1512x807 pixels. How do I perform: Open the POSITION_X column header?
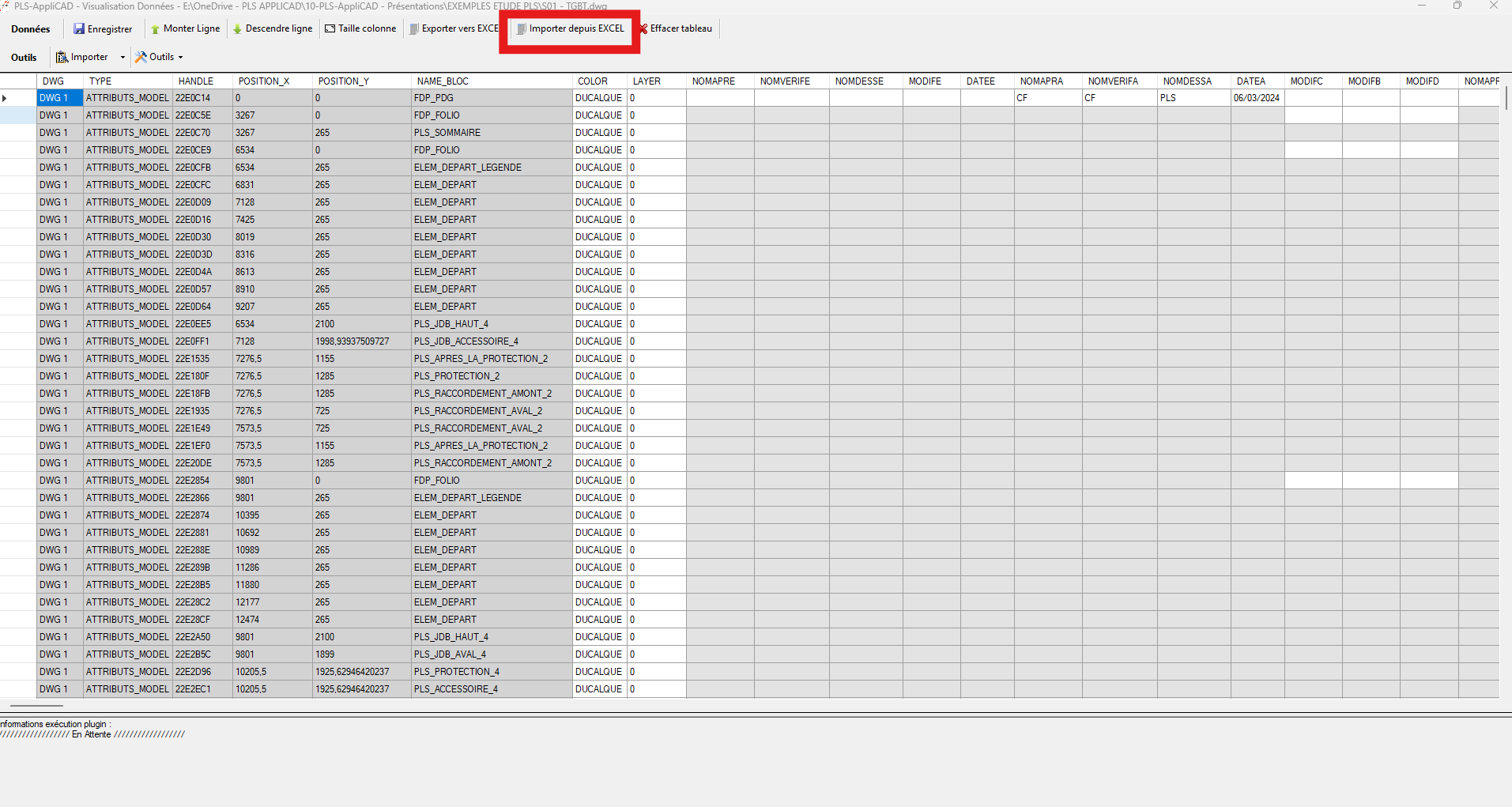266,81
